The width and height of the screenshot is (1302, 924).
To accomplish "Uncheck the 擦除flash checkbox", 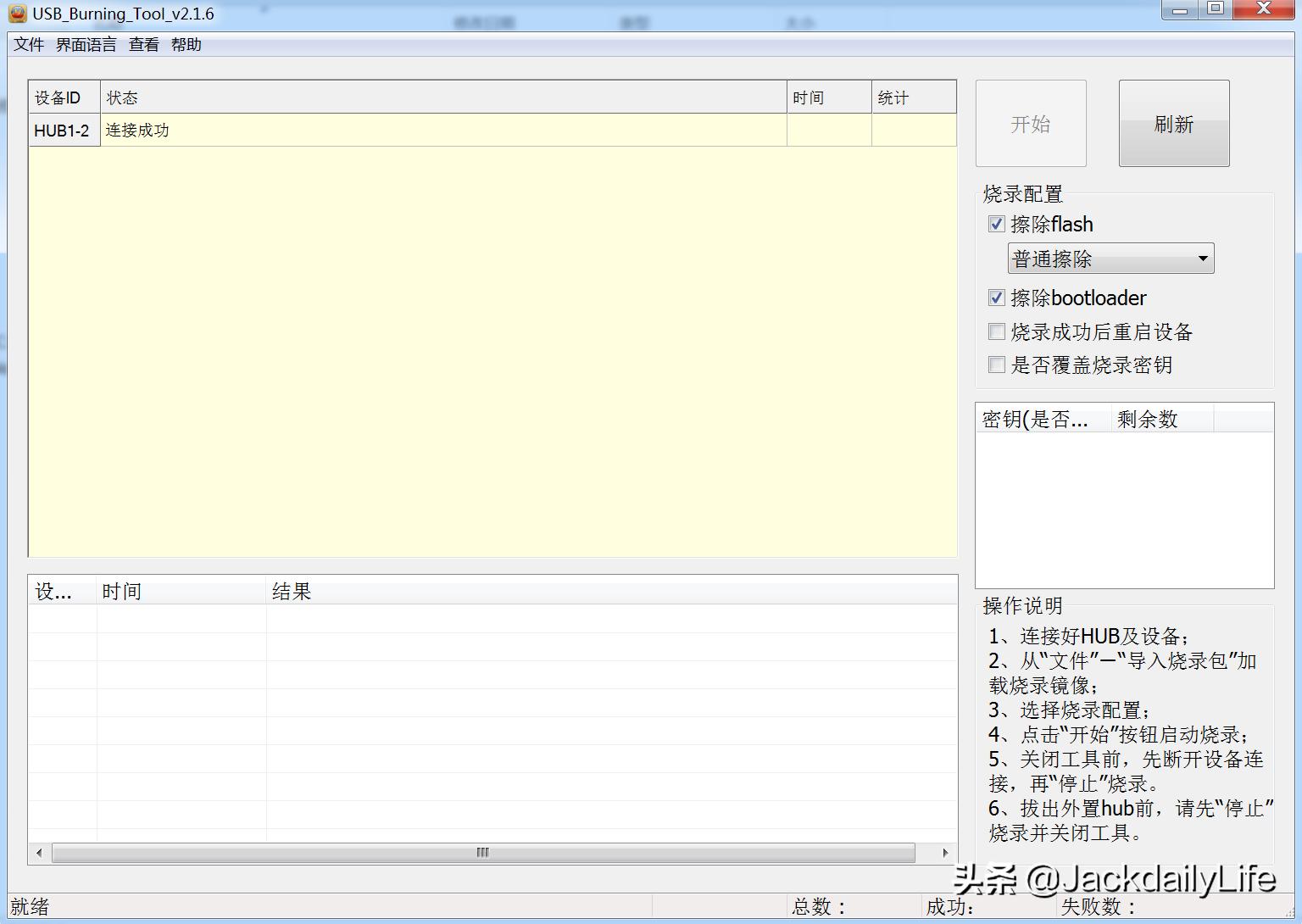I will click(x=997, y=225).
